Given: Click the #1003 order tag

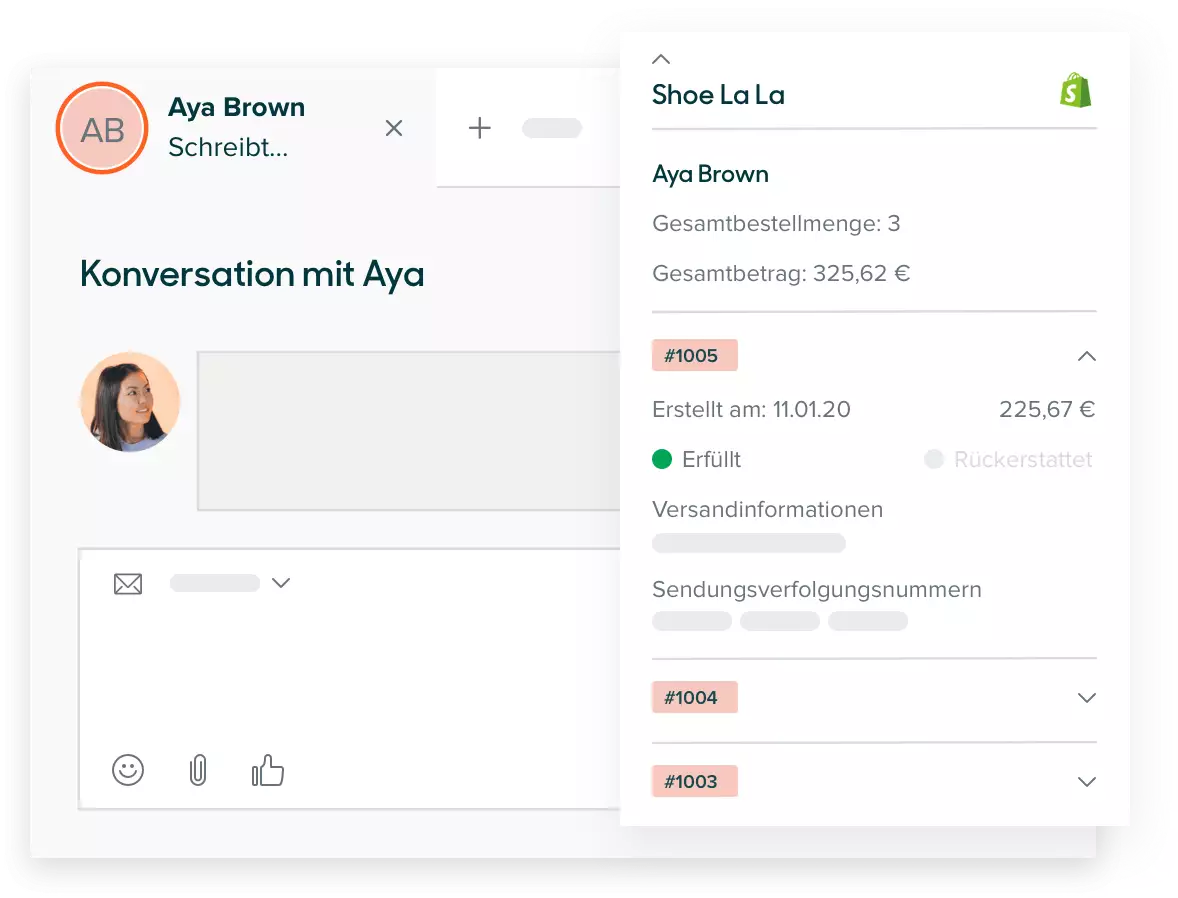Looking at the screenshot, I should (695, 782).
